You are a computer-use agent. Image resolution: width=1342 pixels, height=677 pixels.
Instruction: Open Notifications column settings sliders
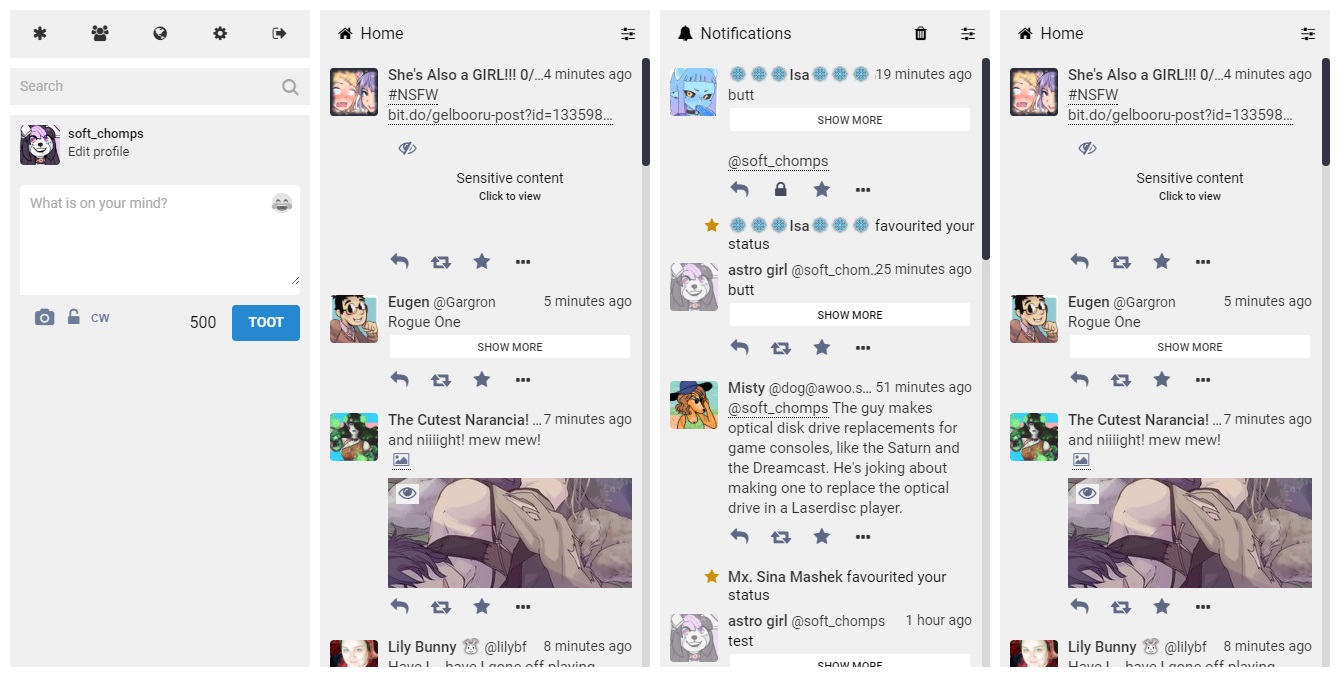pyautogui.click(x=968, y=33)
